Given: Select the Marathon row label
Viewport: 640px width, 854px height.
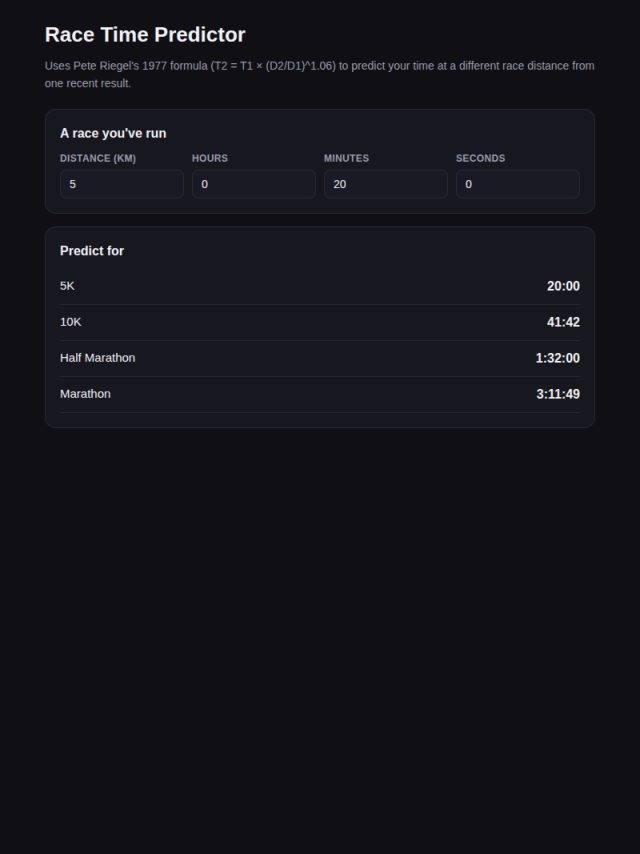Looking at the screenshot, I should [86, 394].
